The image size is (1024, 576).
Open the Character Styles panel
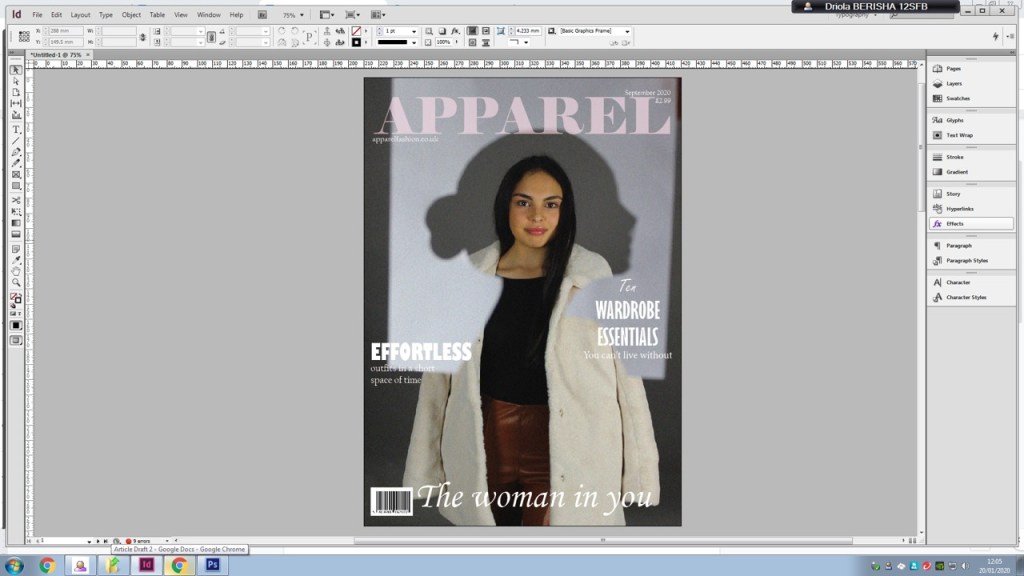965,297
